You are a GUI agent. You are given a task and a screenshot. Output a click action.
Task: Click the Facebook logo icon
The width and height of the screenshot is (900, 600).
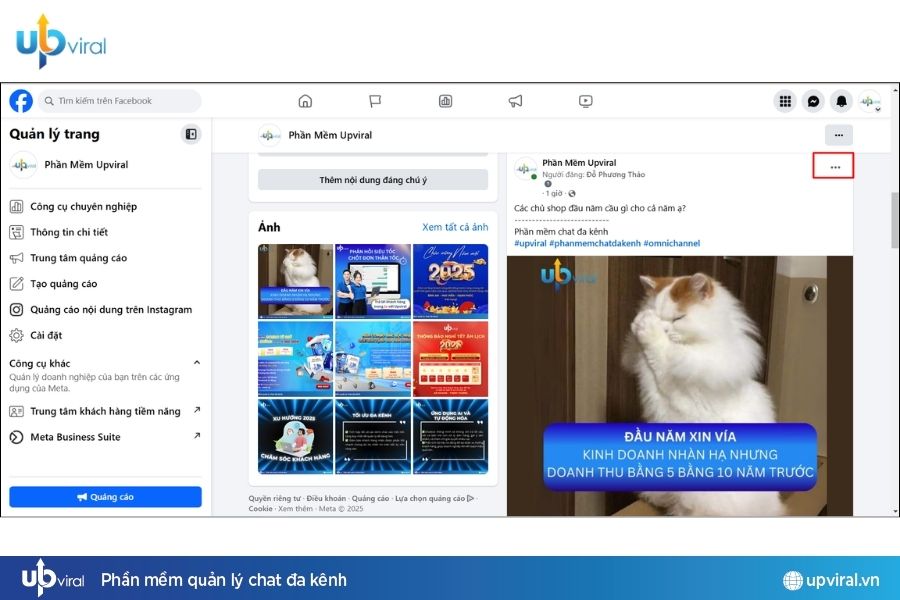[21, 101]
